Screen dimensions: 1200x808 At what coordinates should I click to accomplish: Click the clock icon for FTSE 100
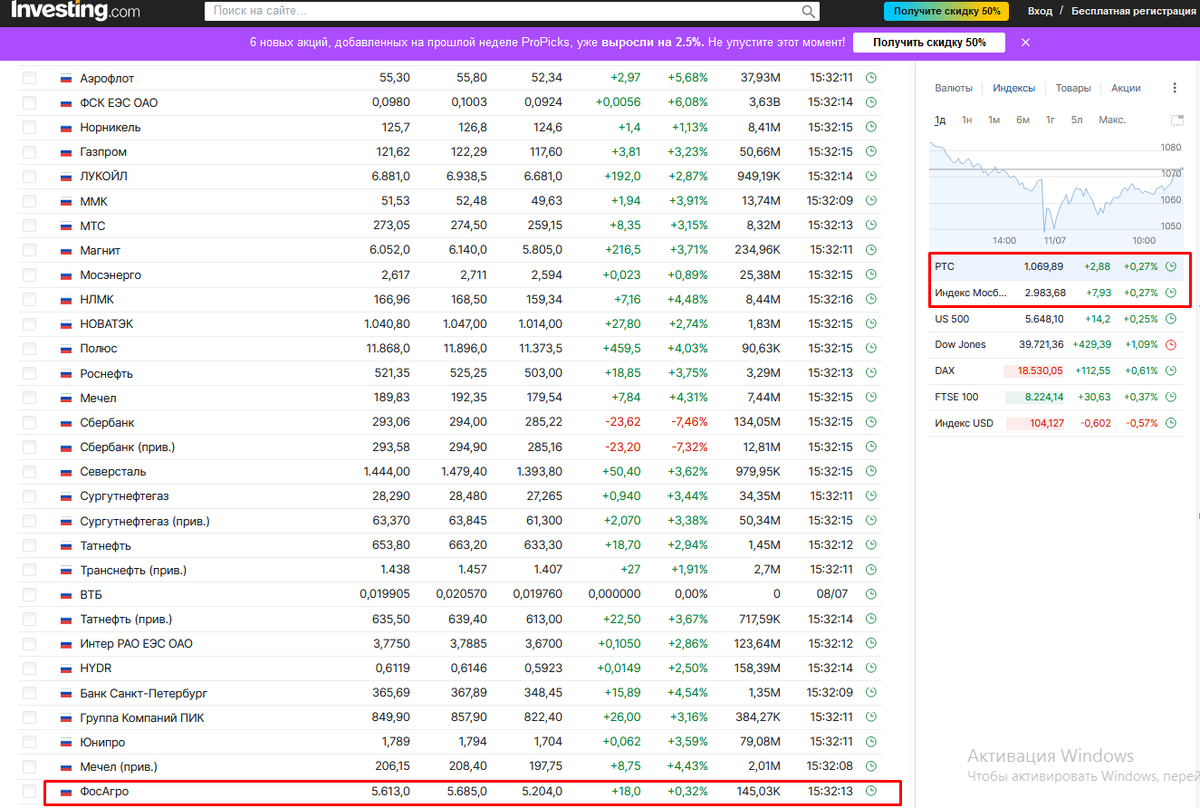click(x=1170, y=397)
